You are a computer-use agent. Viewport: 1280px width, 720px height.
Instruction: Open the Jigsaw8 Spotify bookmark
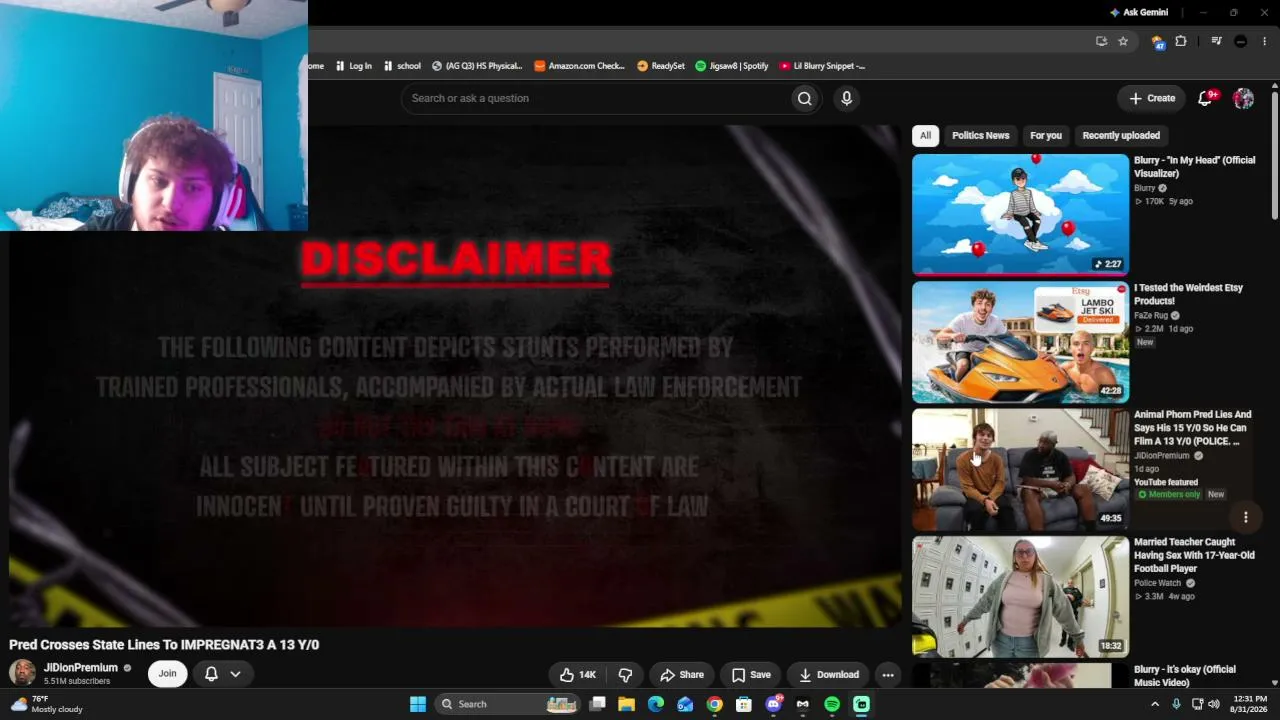[732, 66]
